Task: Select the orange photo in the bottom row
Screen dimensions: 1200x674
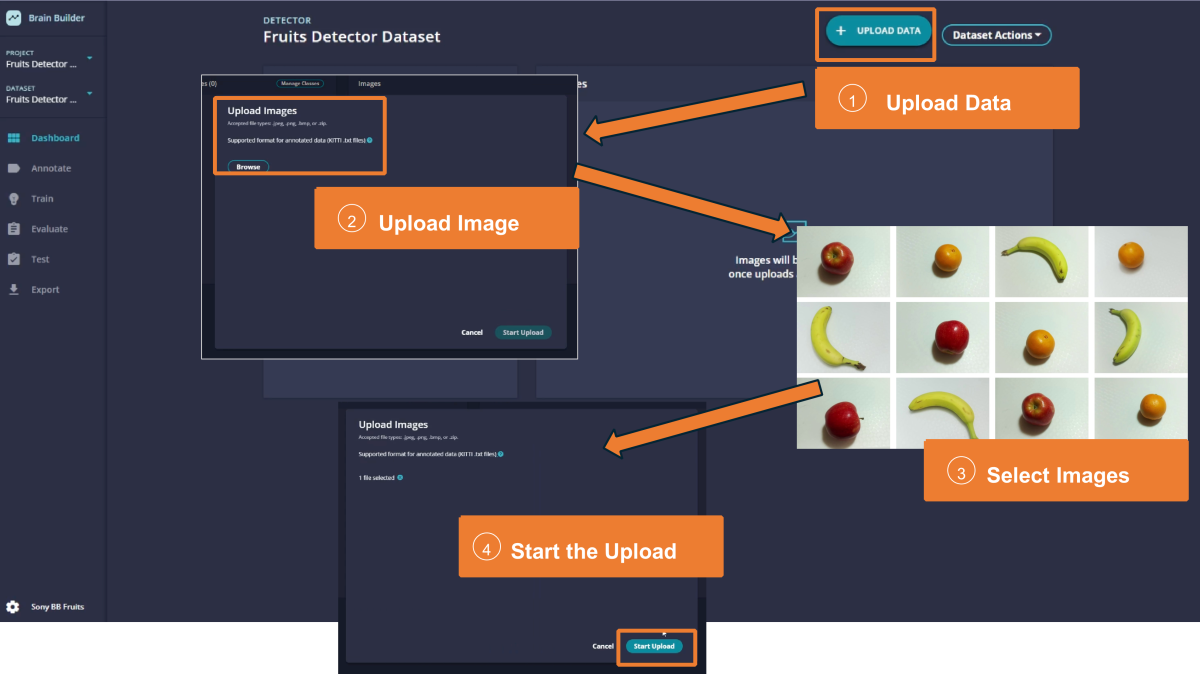Action: 1140,409
